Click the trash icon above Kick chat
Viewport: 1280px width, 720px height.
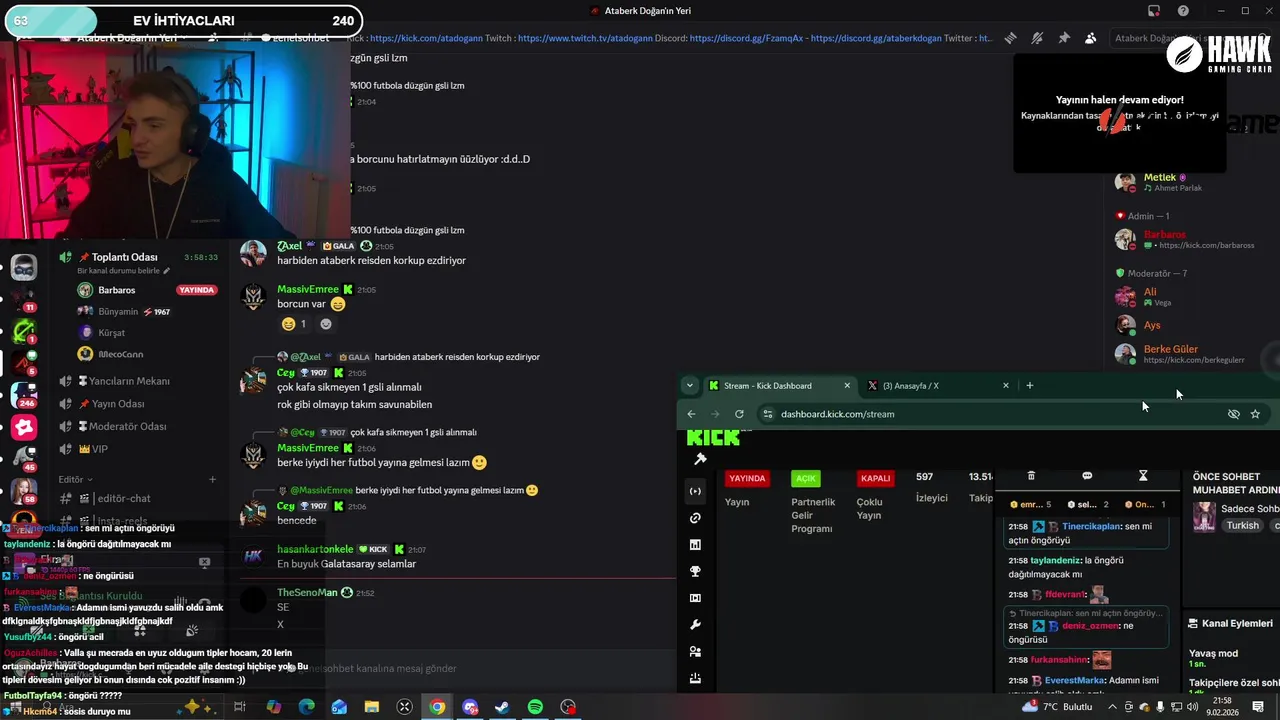tap(1031, 476)
